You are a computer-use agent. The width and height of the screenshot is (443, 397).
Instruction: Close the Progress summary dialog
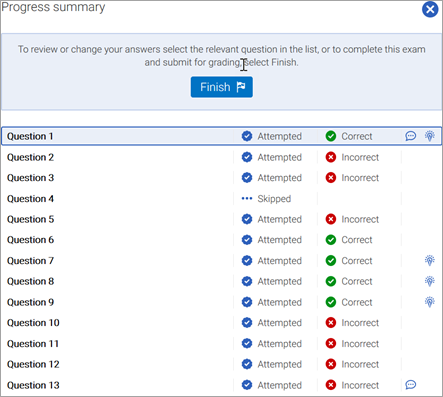pyautogui.click(x=430, y=9)
